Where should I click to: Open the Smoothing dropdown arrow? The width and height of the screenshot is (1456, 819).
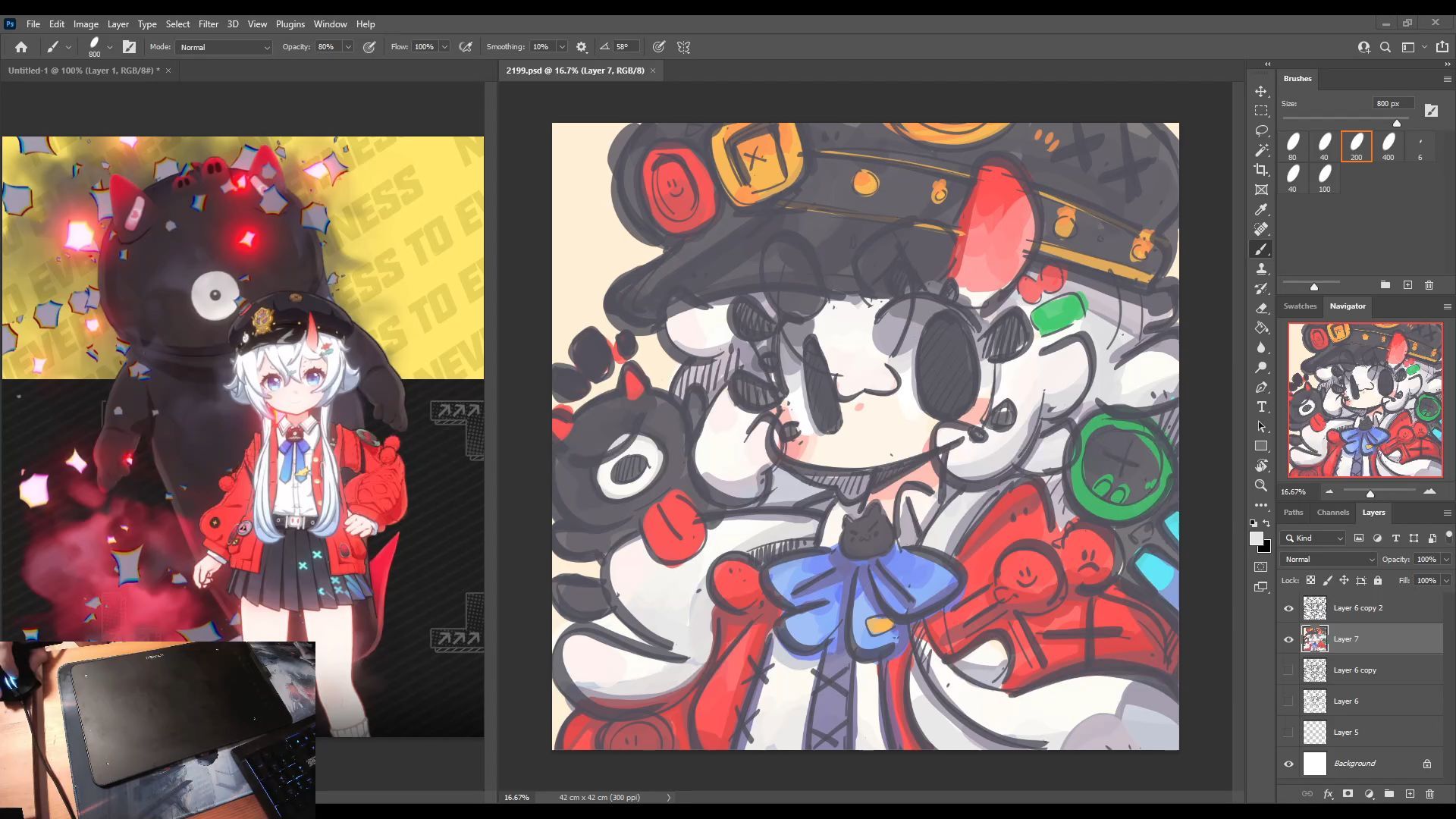(x=562, y=47)
